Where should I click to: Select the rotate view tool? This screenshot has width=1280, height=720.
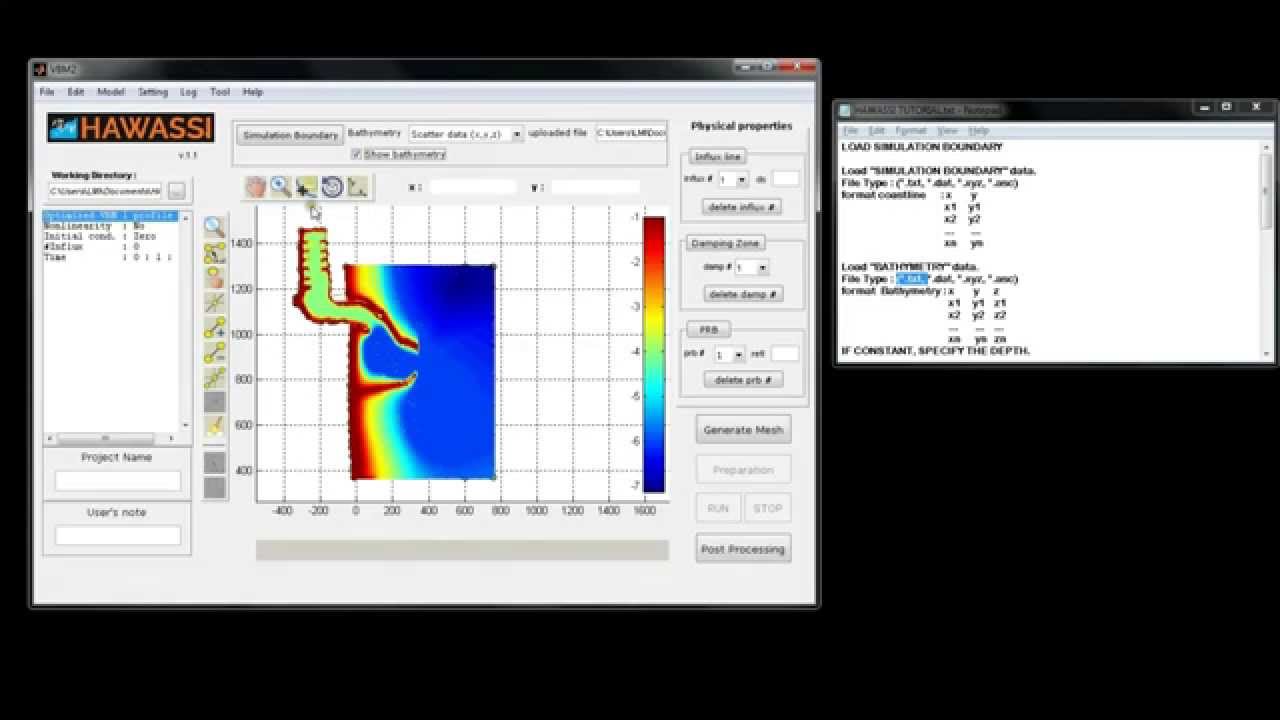pos(332,187)
